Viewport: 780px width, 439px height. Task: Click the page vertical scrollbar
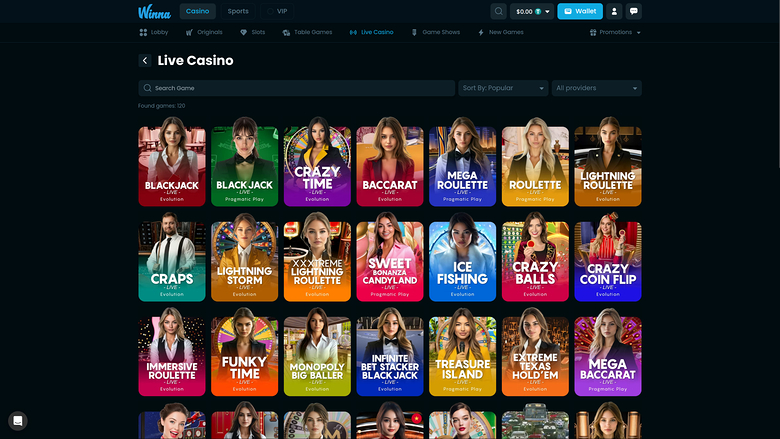778,85
